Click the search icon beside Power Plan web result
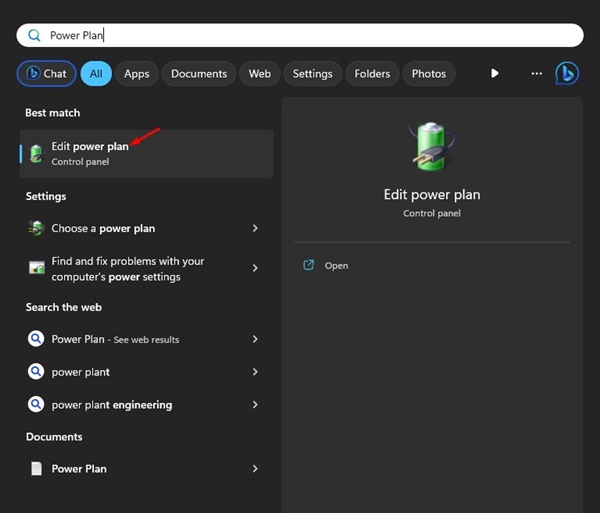Screen dimensions: 600x513 pos(36,339)
